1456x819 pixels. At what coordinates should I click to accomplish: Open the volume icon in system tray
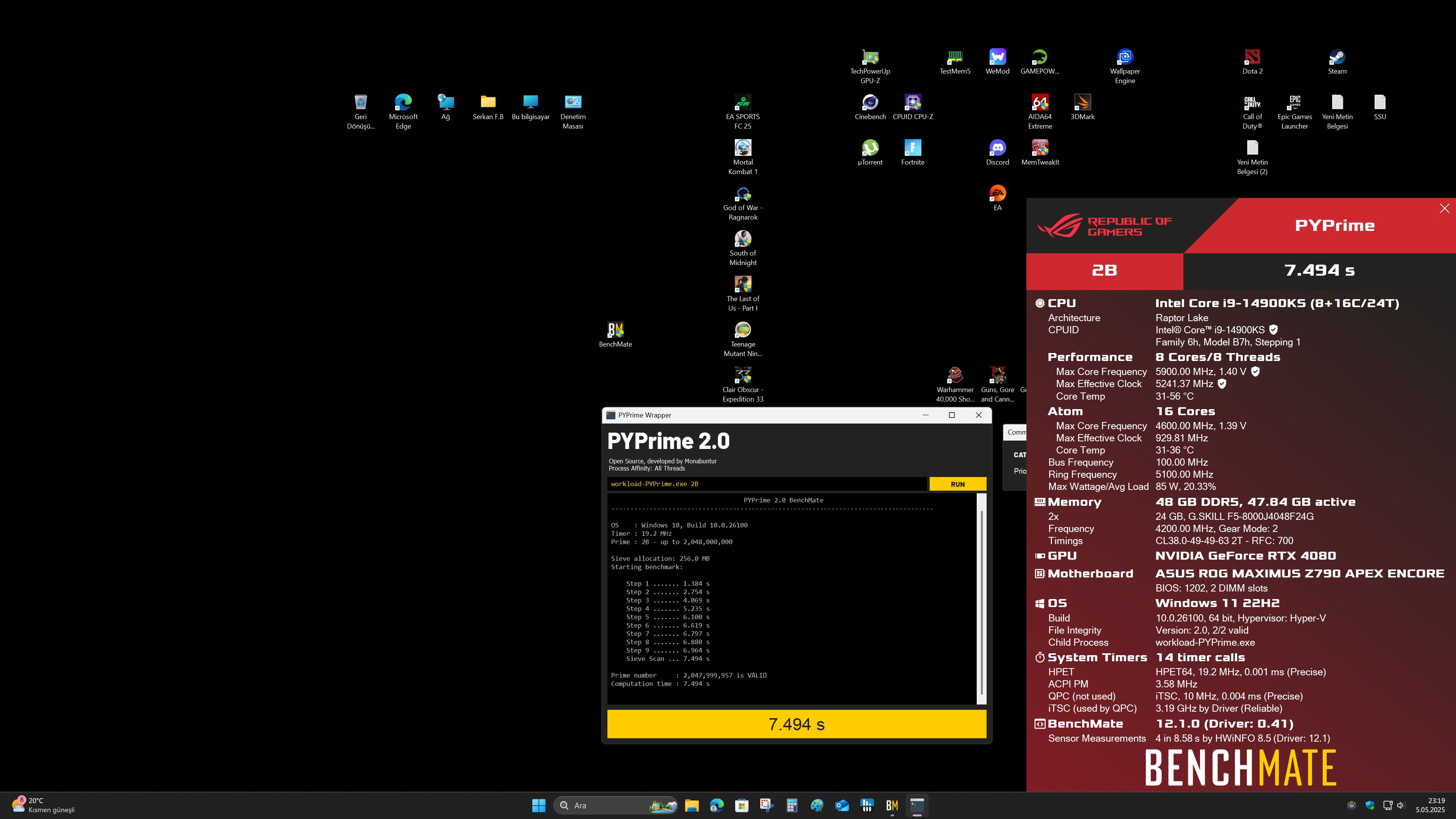pos(1401,805)
